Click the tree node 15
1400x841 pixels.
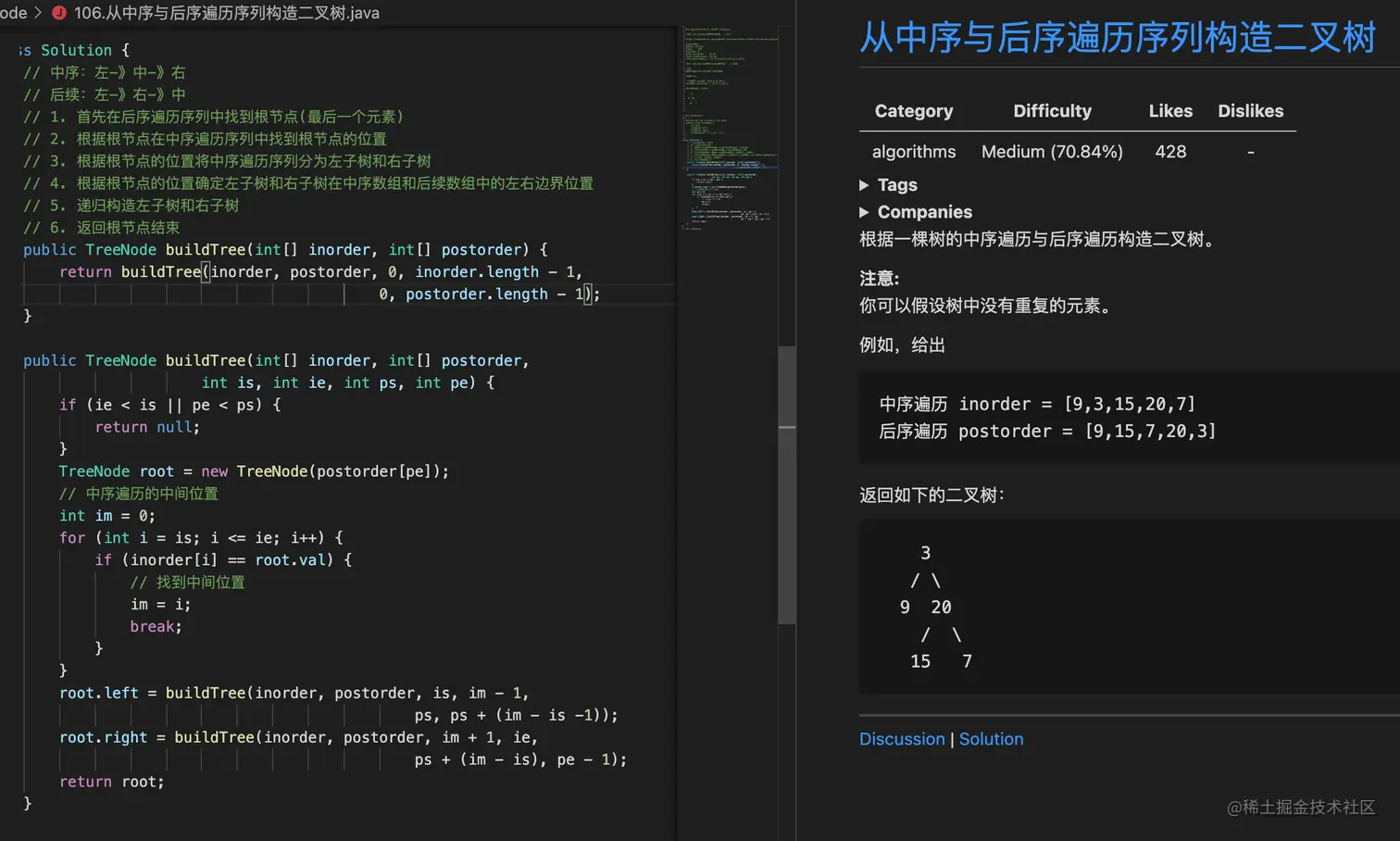coord(920,661)
